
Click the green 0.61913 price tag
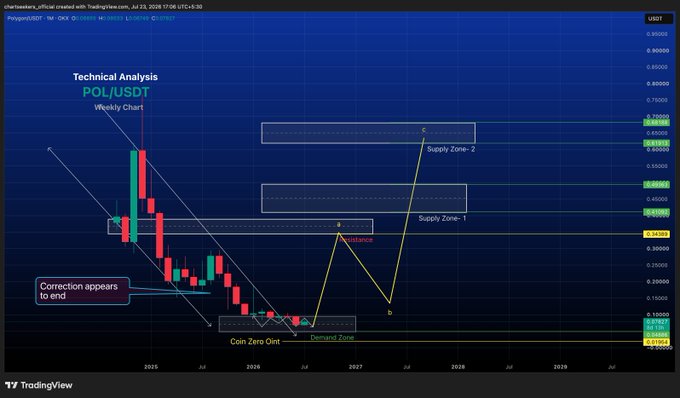[x=657, y=143]
